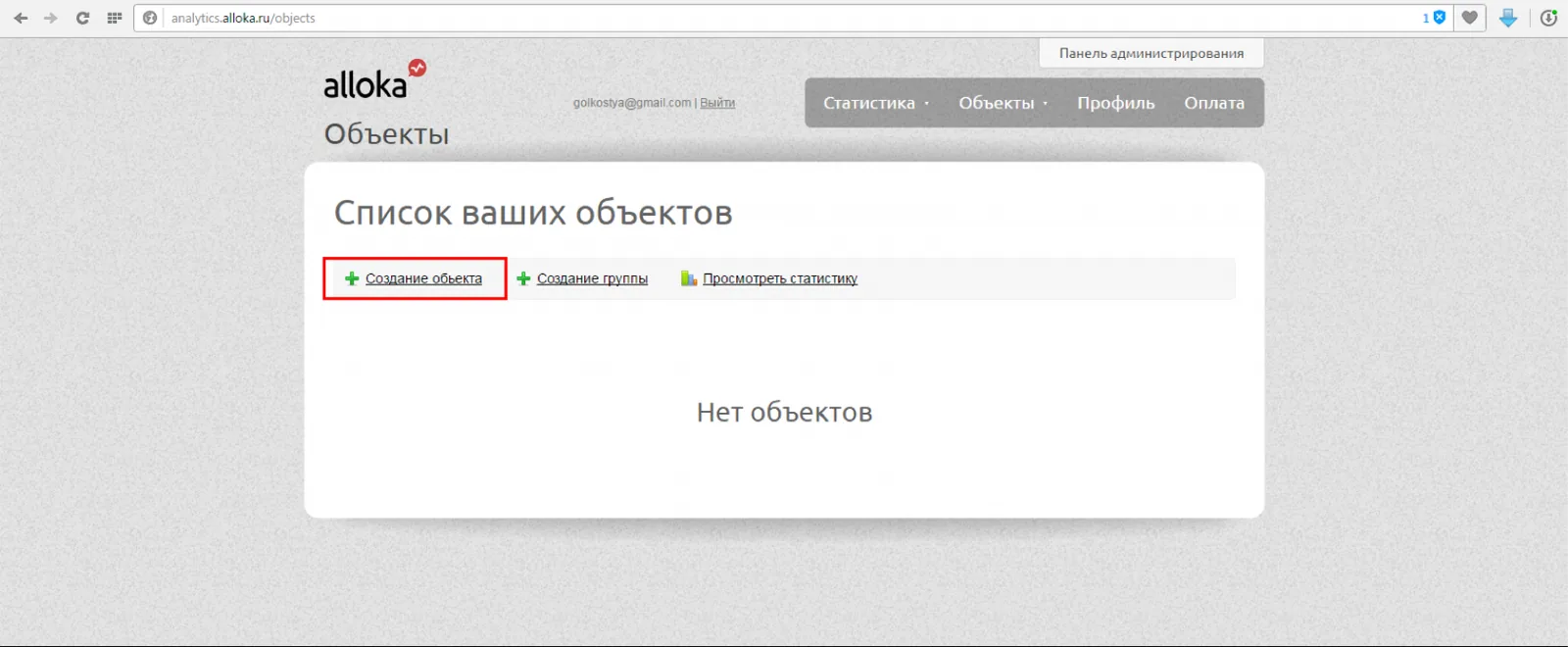This screenshot has height=647, width=1568.
Task: Log out via the Выйти link
Action: [717, 103]
